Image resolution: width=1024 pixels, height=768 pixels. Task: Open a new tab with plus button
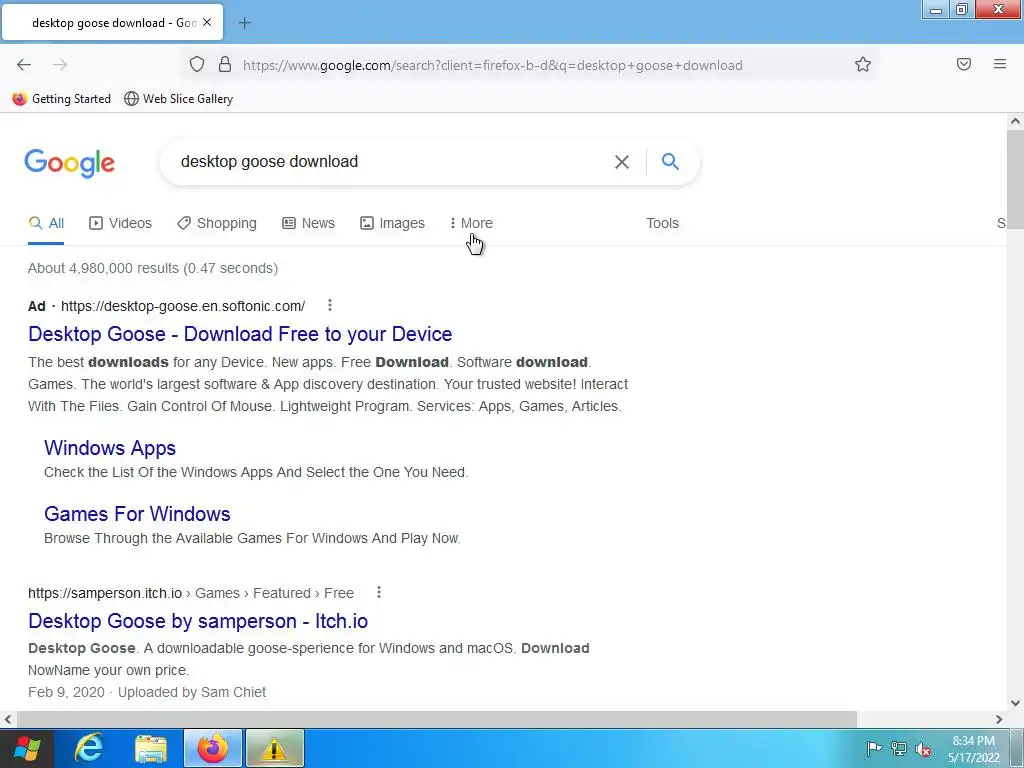(x=244, y=23)
